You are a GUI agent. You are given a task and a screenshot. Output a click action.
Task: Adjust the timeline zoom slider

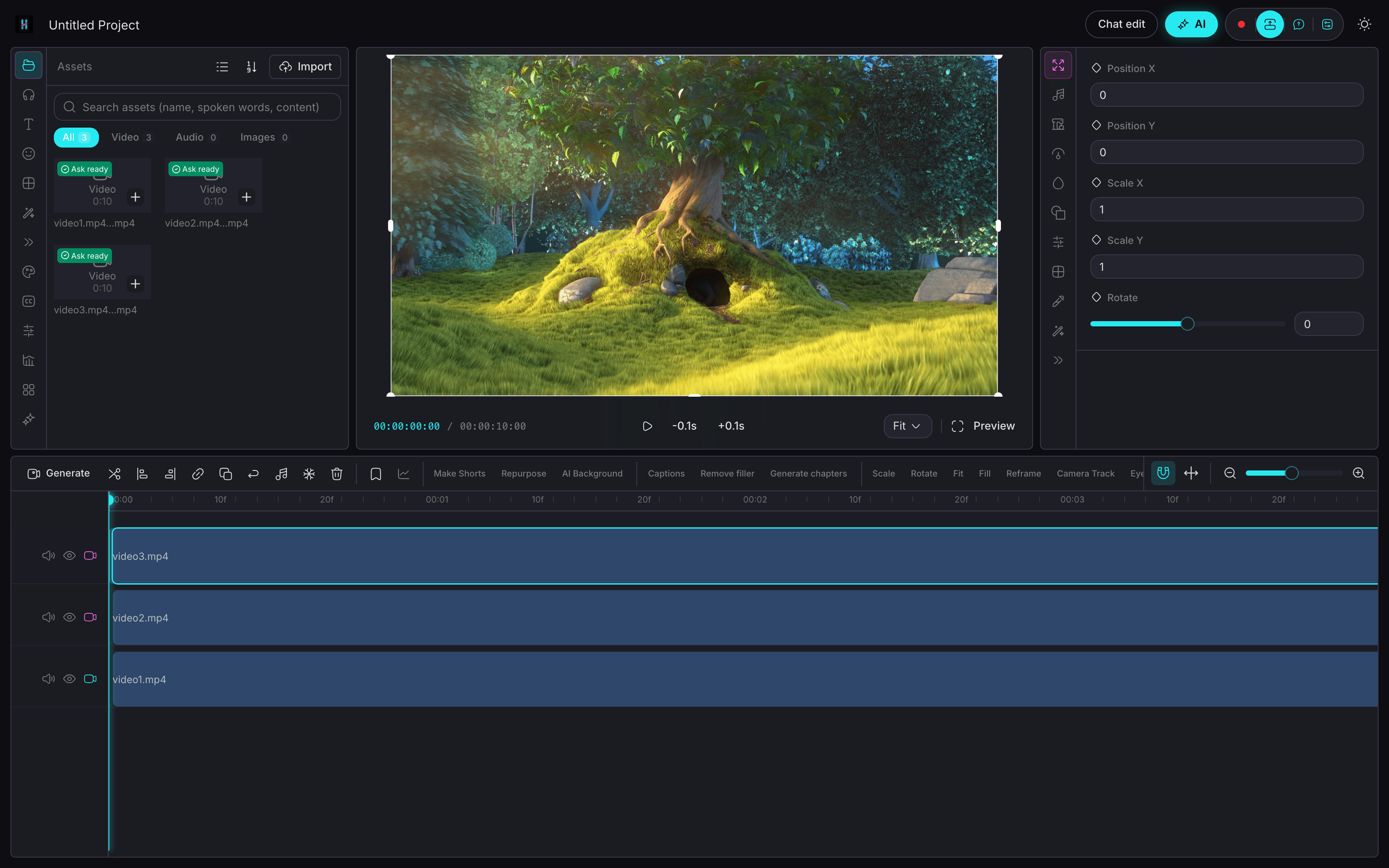point(1294,473)
